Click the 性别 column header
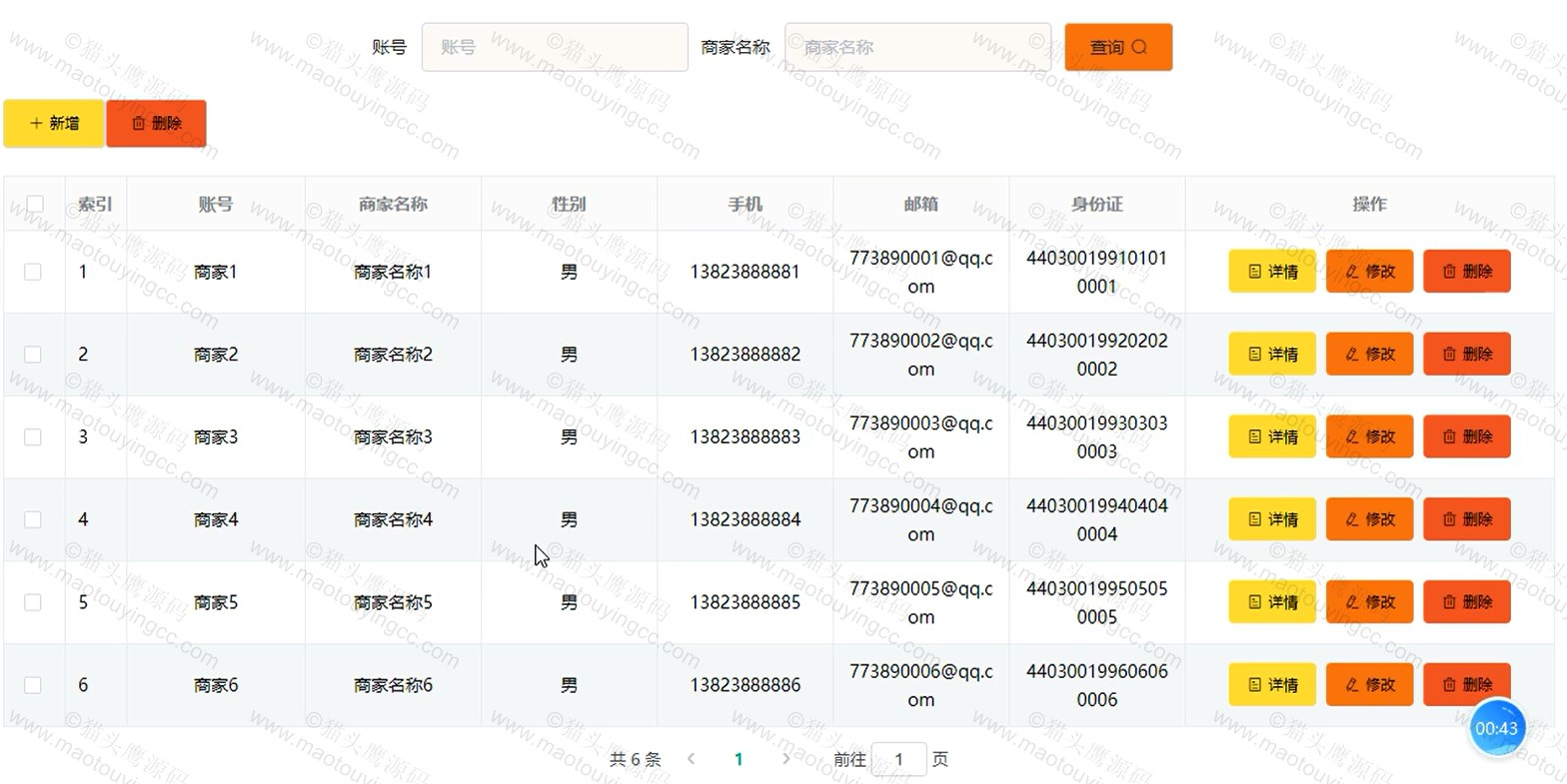Viewport: 1567px width, 784px height. pos(569,204)
